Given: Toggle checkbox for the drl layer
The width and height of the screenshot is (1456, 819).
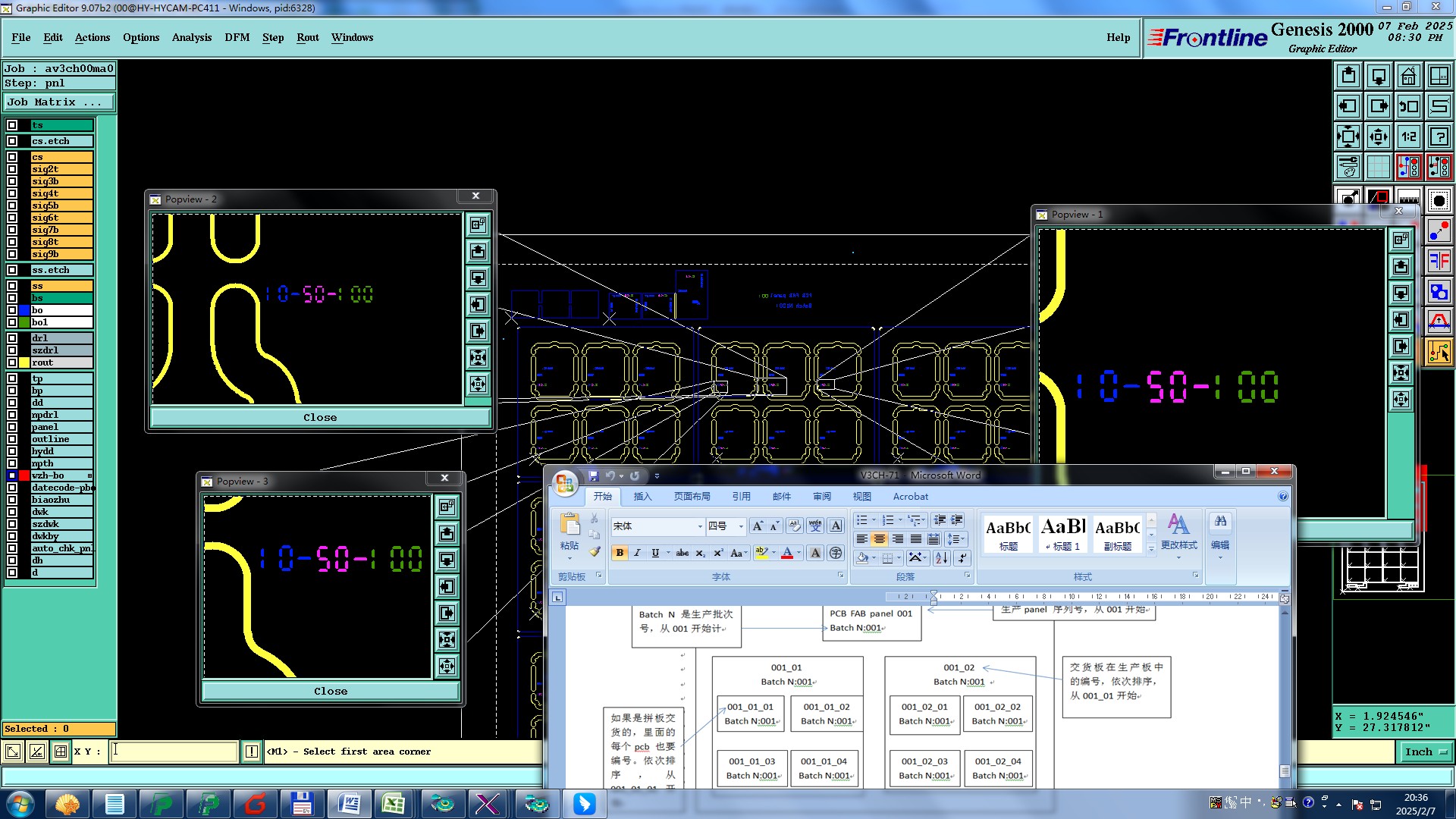Looking at the screenshot, I should click(x=12, y=338).
